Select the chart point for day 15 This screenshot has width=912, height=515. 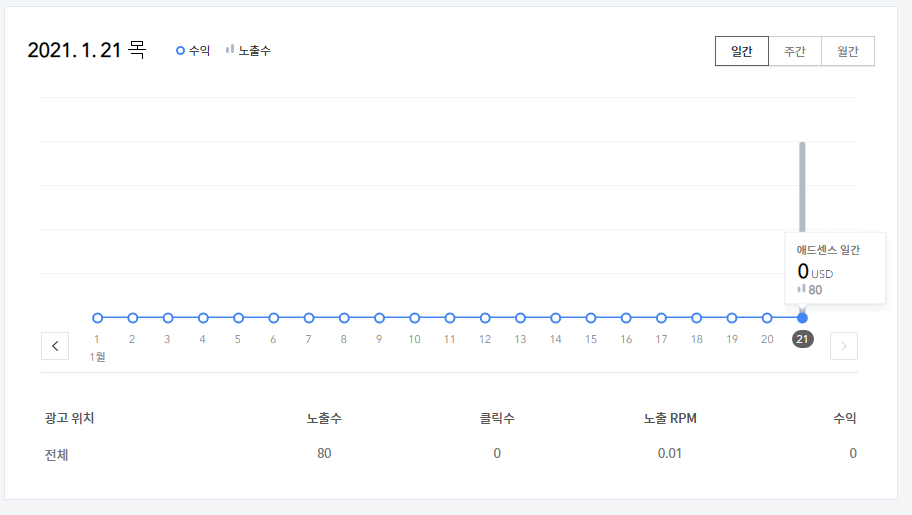coord(591,318)
